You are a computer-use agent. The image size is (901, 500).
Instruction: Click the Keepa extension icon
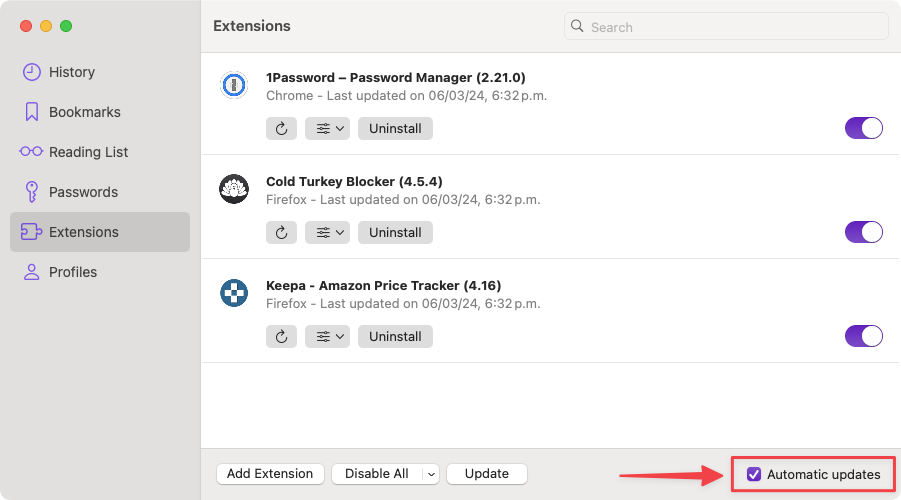pos(234,293)
